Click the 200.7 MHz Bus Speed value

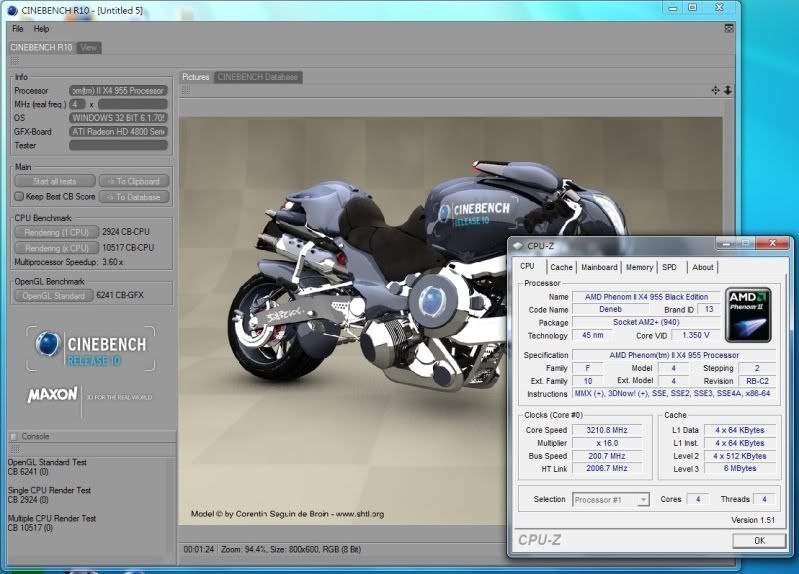[606, 456]
